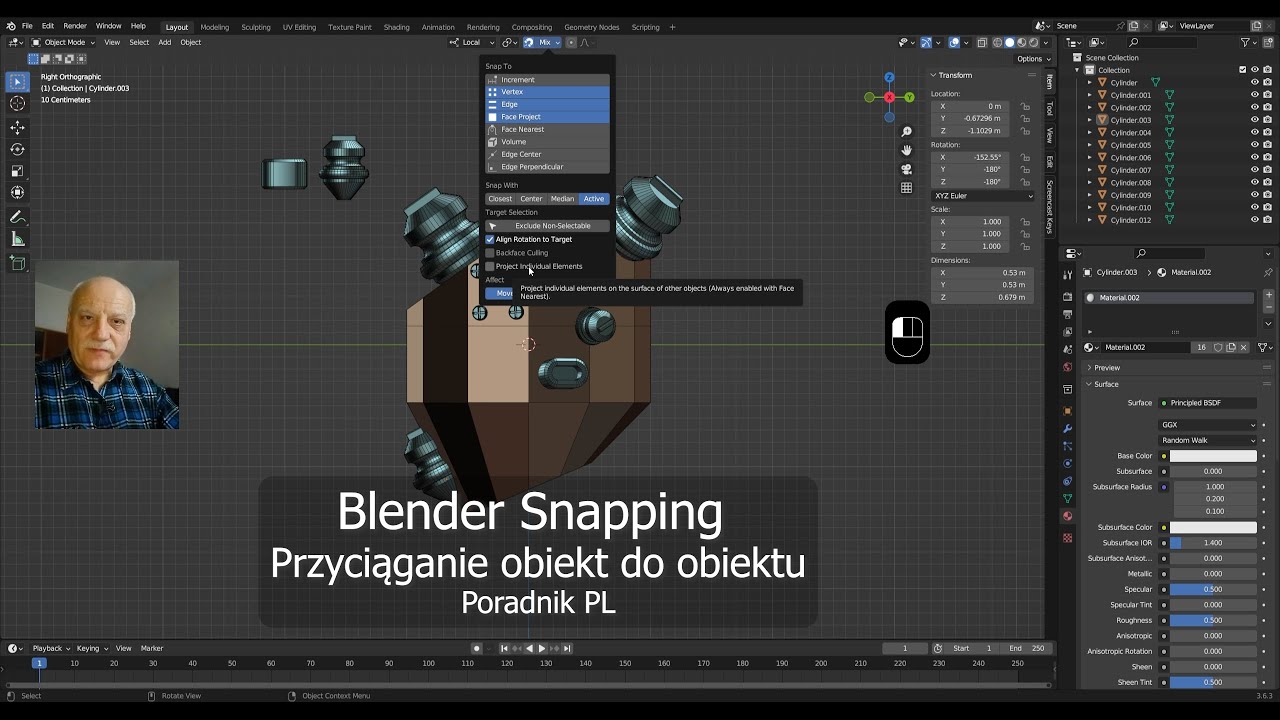Jump to timeline start
1280x720 pixels.
pyautogui.click(x=504, y=648)
